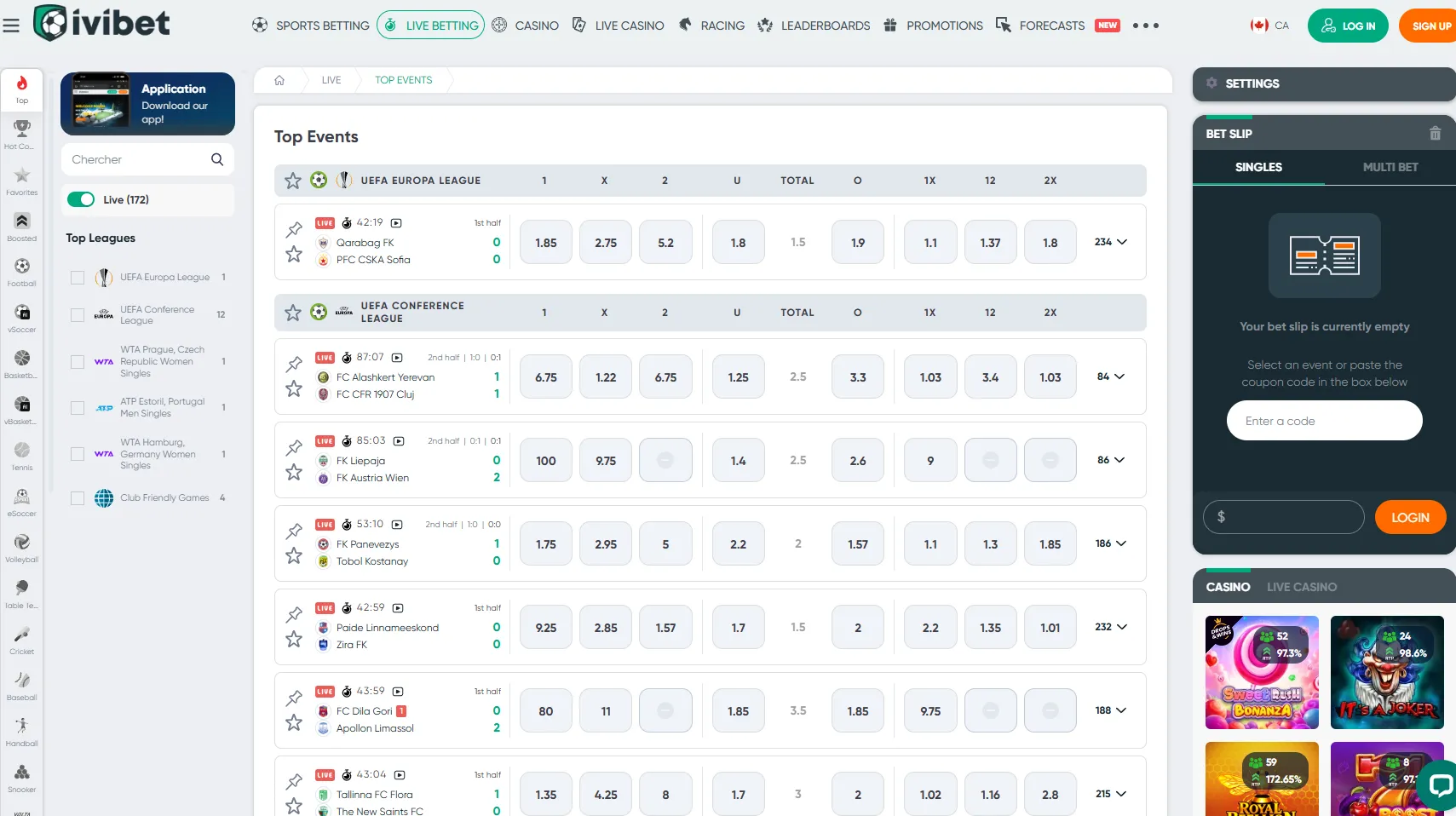Select Football icon in sidebar

(x=22, y=266)
